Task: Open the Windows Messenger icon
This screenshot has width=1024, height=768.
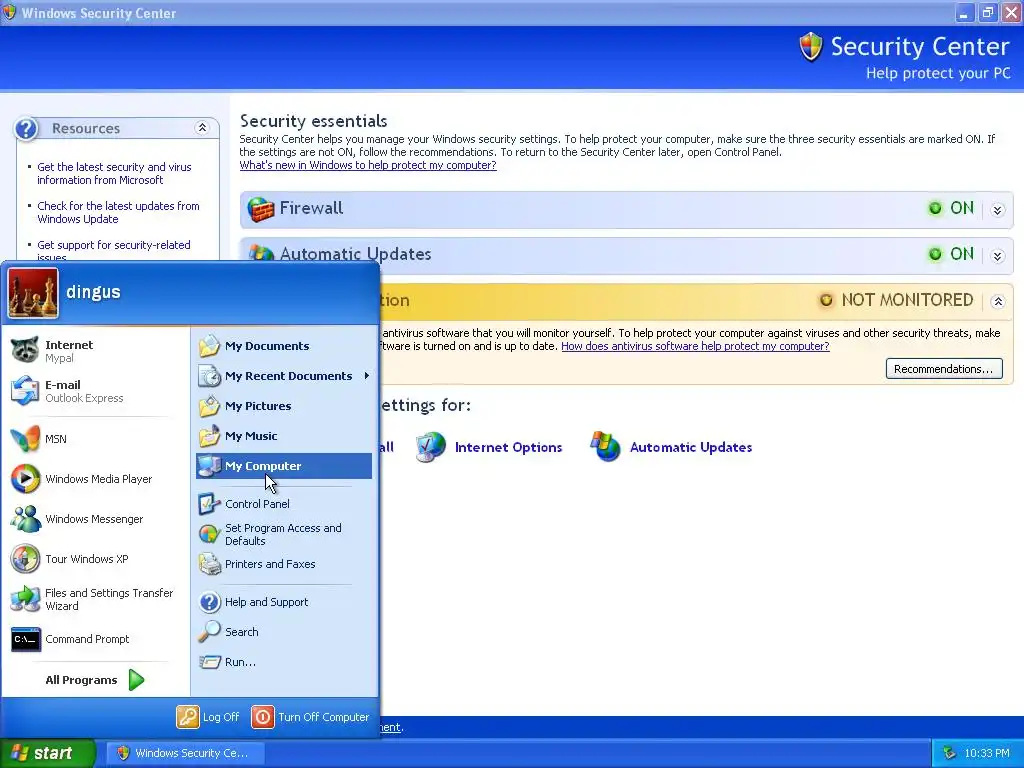Action: pyautogui.click(x=25, y=519)
